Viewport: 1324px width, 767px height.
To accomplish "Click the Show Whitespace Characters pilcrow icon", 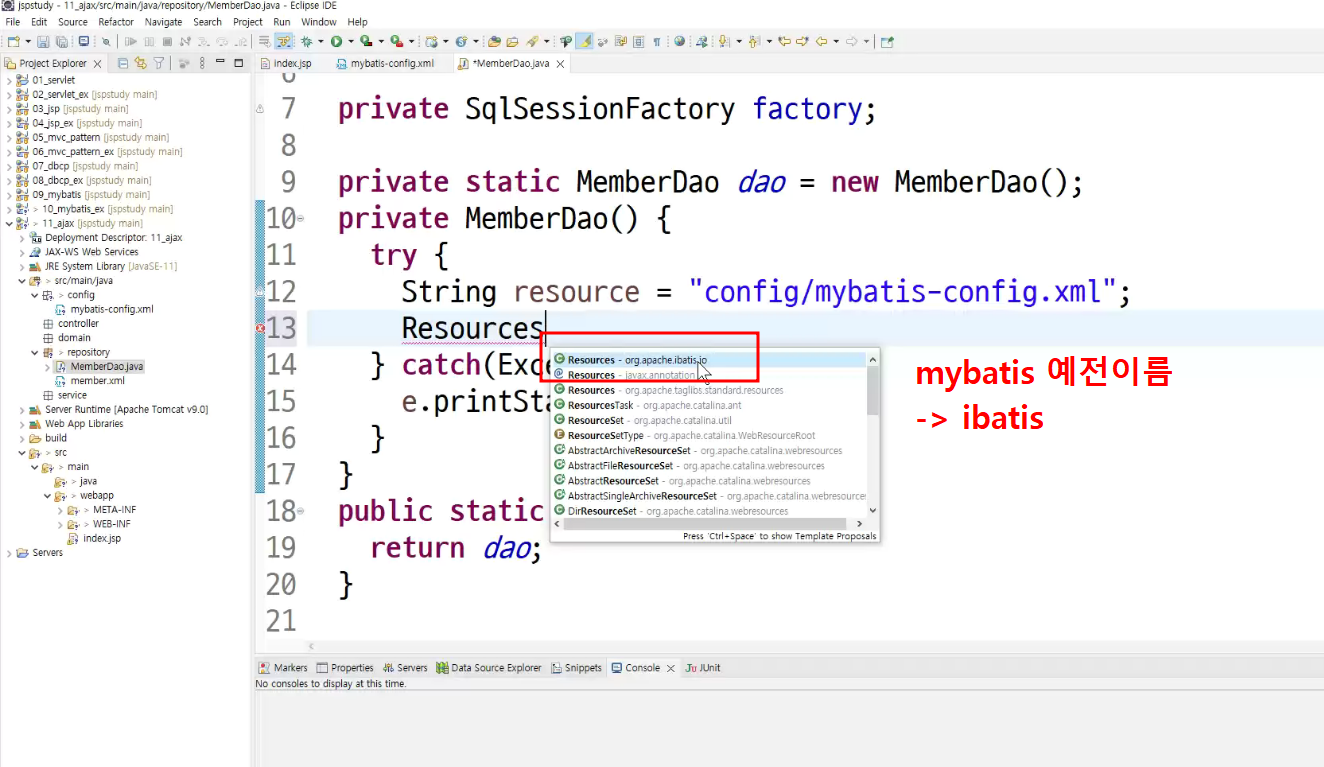I will 657,41.
